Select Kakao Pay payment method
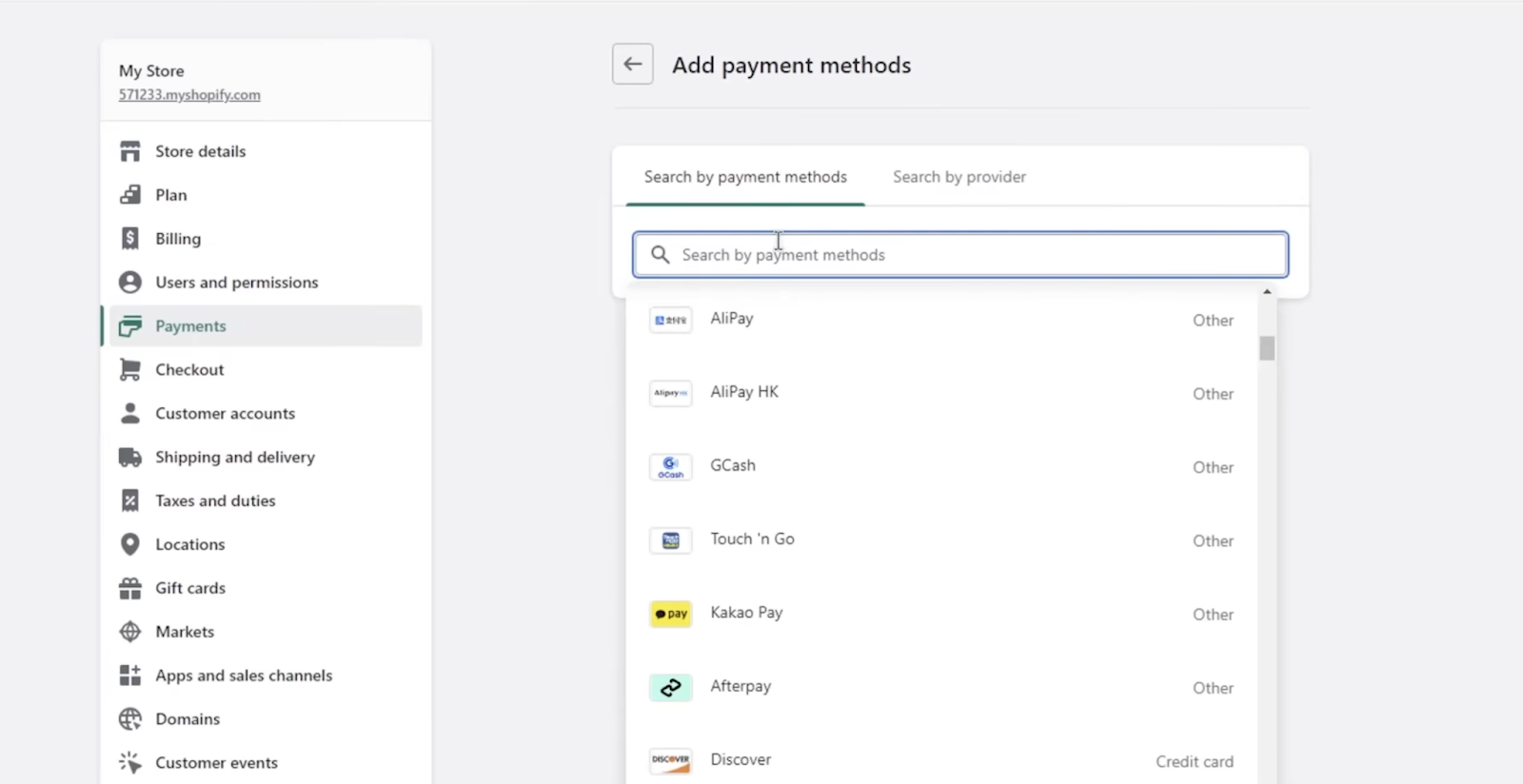This screenshot has width=1523, height=784. tap(942, 615)
